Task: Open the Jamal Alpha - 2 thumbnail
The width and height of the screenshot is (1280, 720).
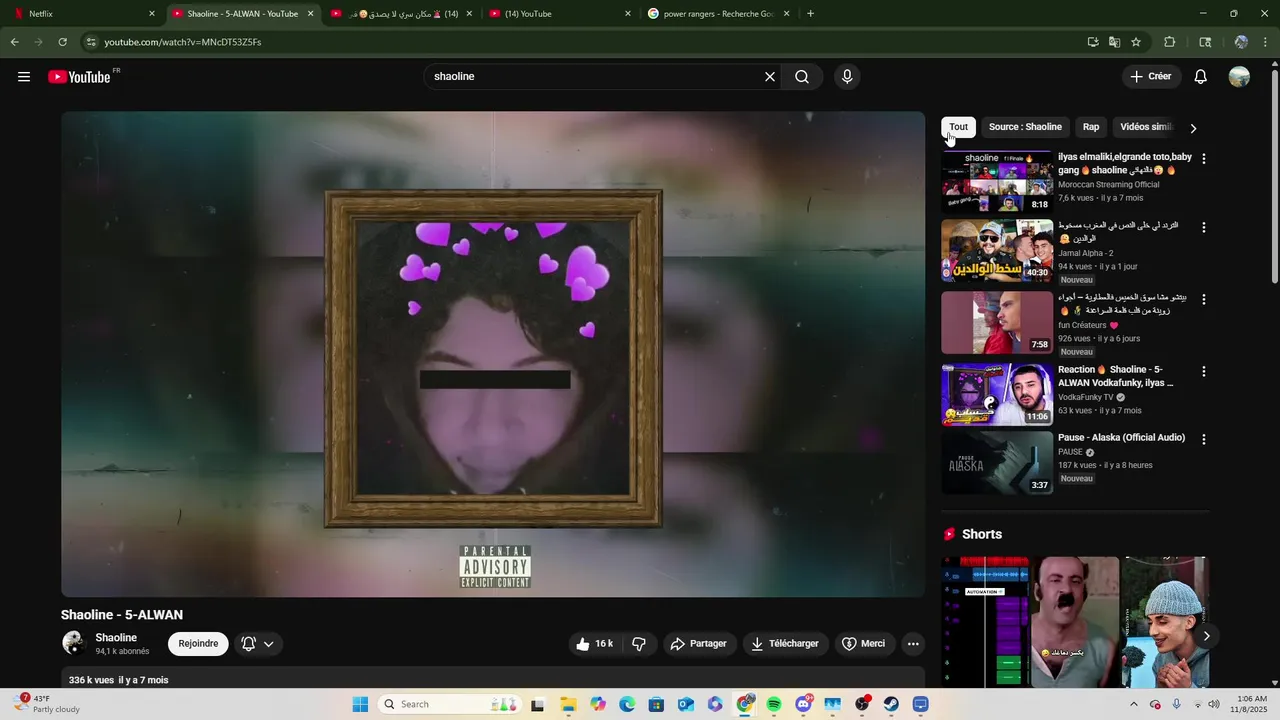Action: click(997, 251)
